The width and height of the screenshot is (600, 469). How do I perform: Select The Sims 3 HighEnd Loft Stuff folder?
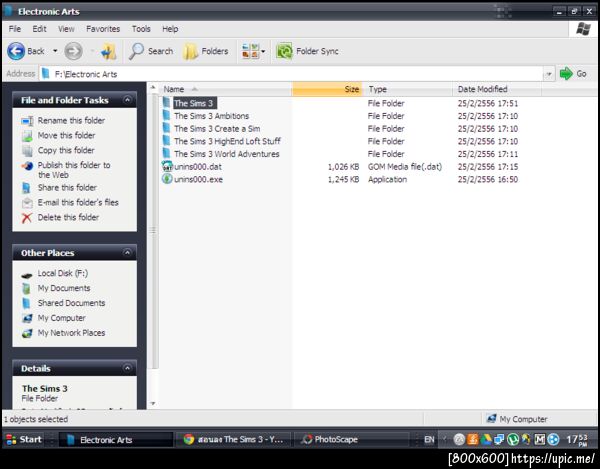[227, 141]
